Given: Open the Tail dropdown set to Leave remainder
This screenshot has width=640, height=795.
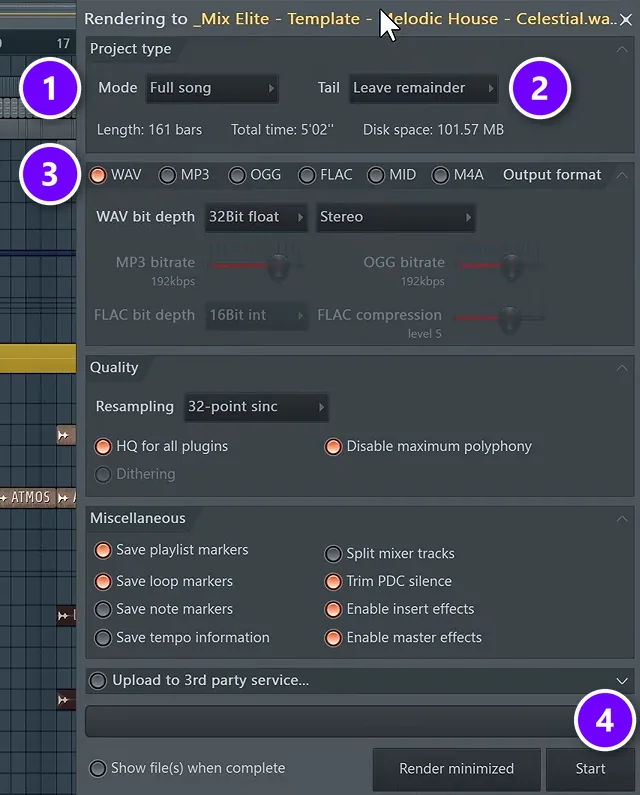Looking at the screenshot, I should tap(423, 88).
